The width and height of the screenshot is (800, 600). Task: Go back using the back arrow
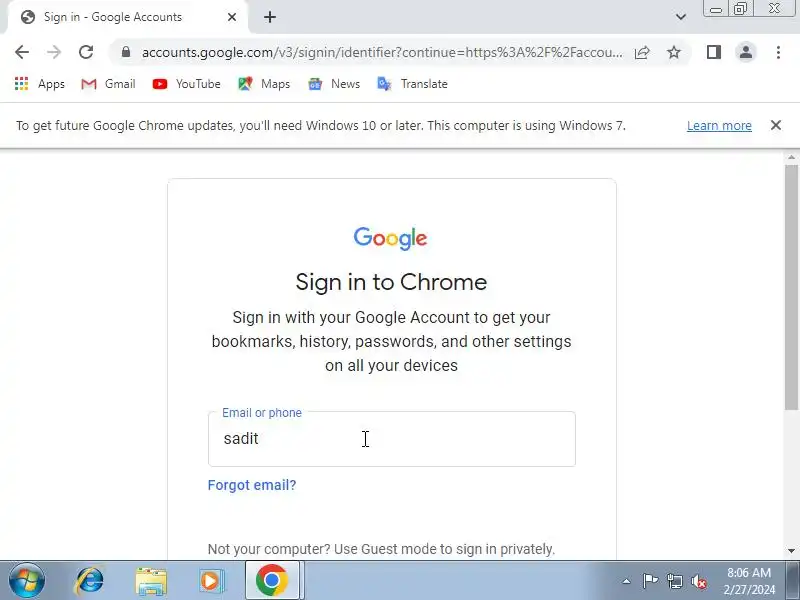tap(22, 52)
